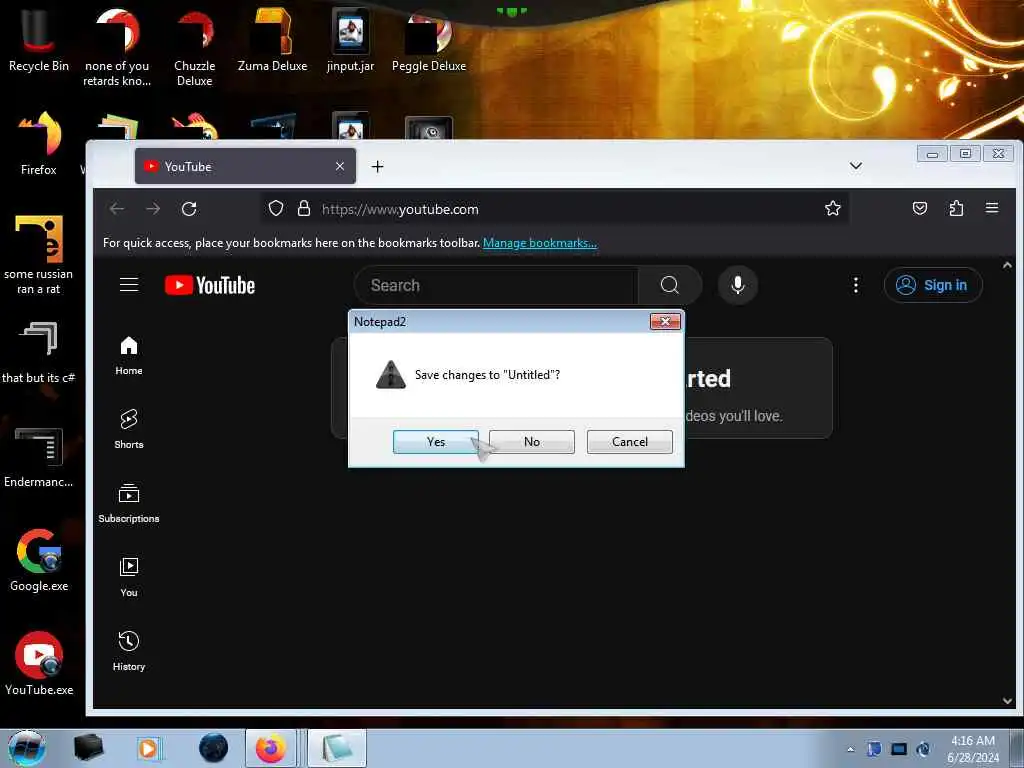
Task: Close the YouTube browser tab
Action: pyautogui.click(x=340, y=167)
